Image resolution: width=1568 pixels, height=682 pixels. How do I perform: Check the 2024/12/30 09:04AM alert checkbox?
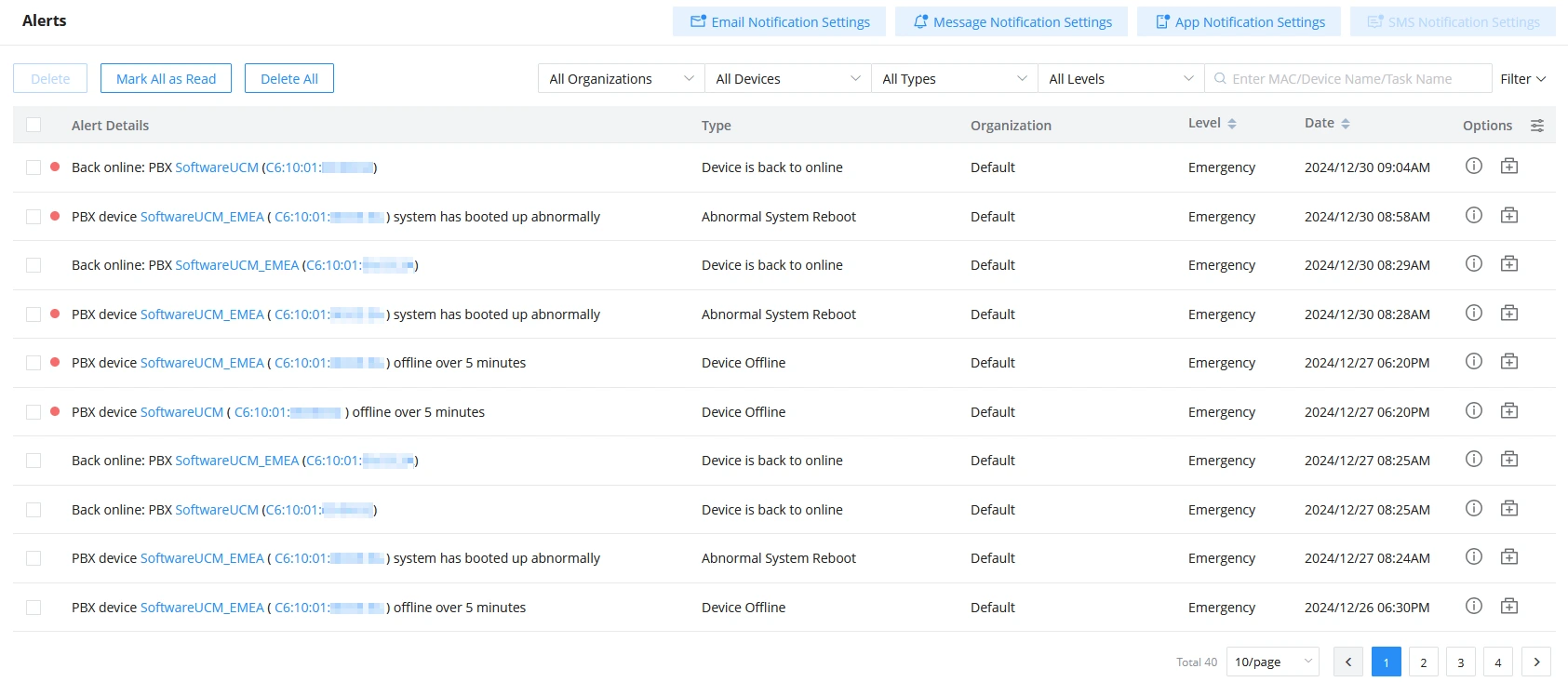[x=34, y=167]
